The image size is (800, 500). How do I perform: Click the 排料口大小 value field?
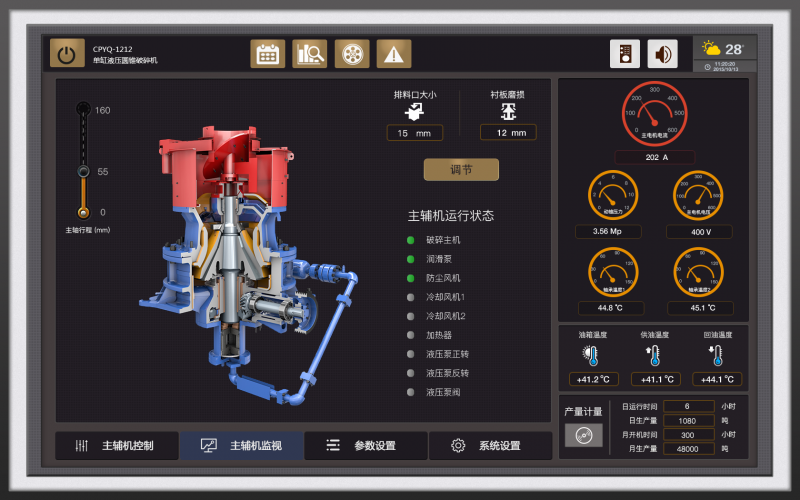(x=414, y=133)
